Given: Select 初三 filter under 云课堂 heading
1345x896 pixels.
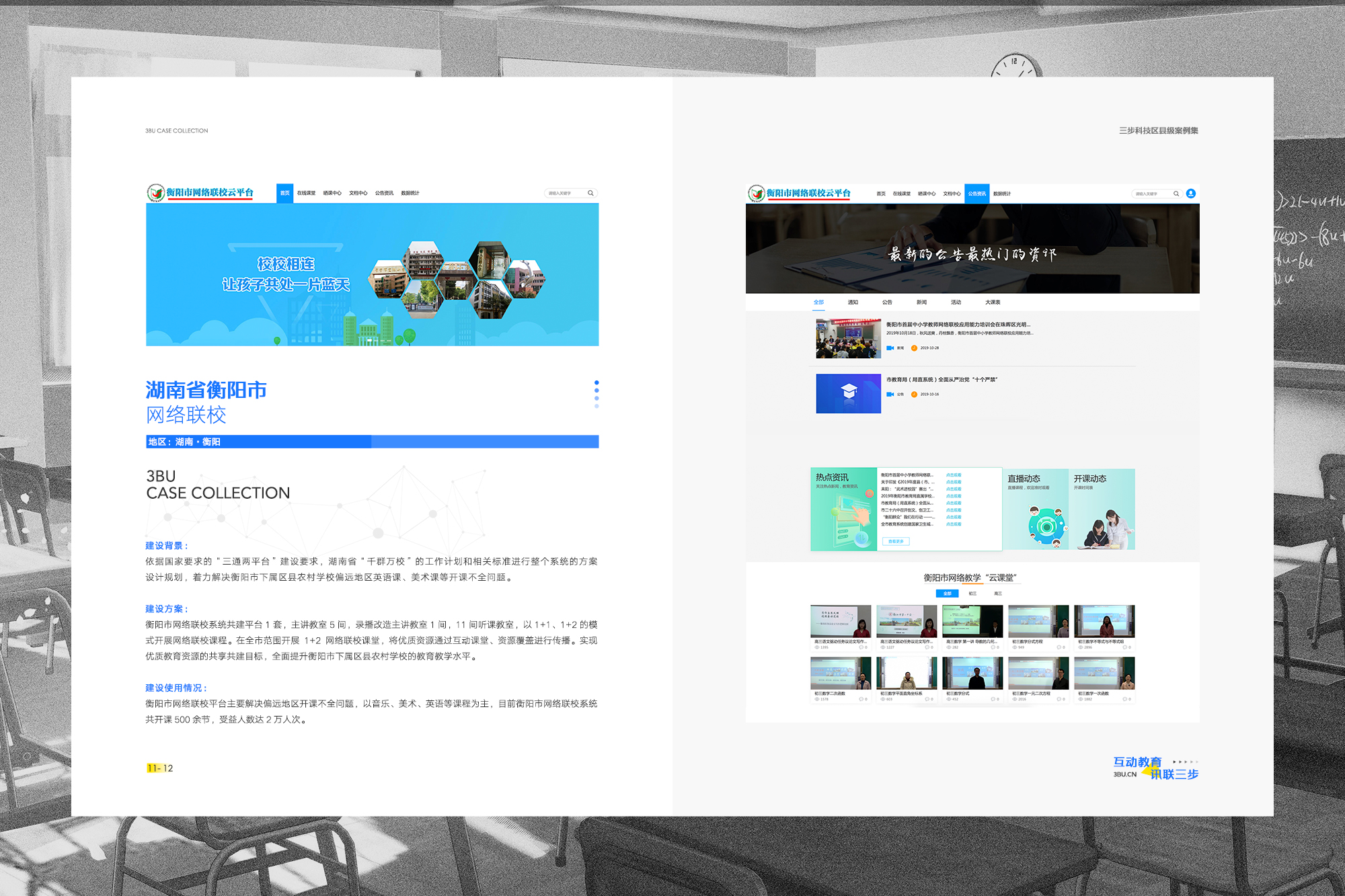Looking at the screenshot, I should pos(972,594).
